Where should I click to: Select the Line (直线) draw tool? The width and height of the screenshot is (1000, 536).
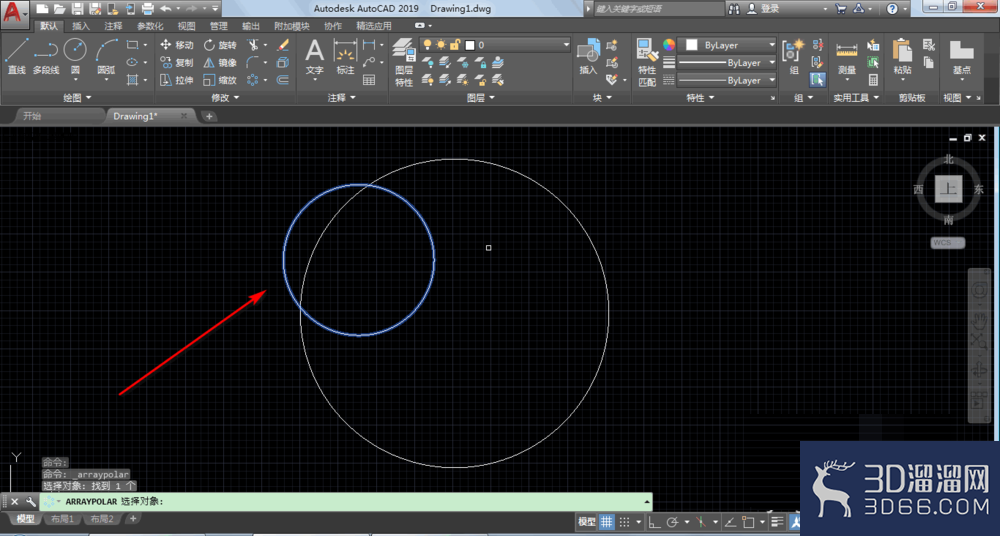tap(17, 56)
